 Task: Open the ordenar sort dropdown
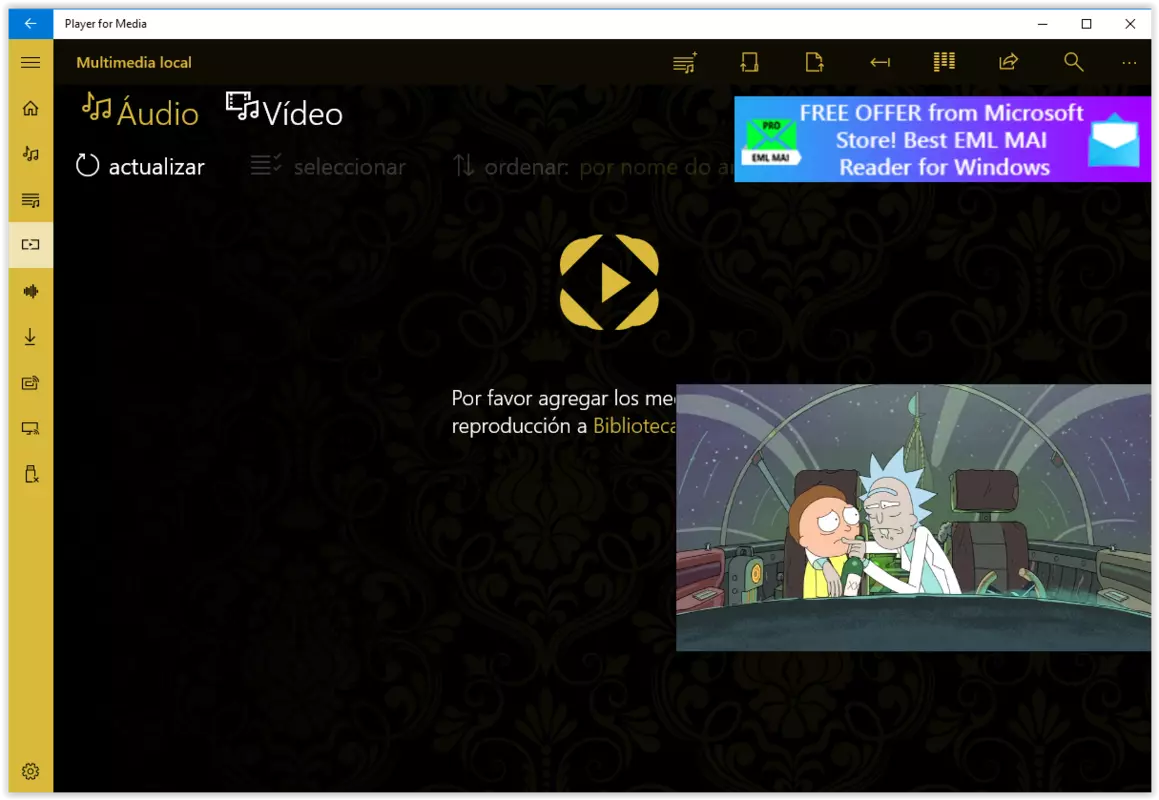[x=593, y=166]
